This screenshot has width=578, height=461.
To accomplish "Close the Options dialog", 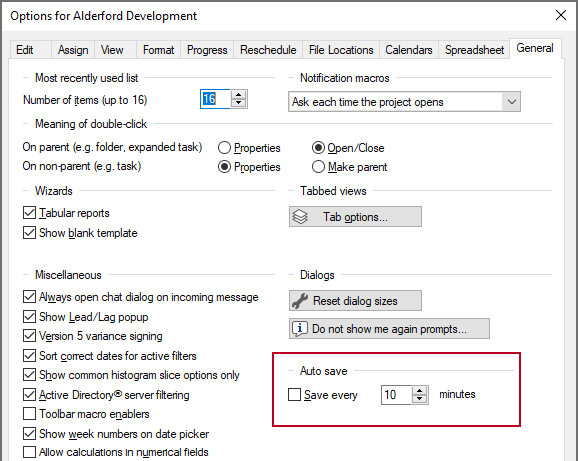I will (x=561, y=15).
